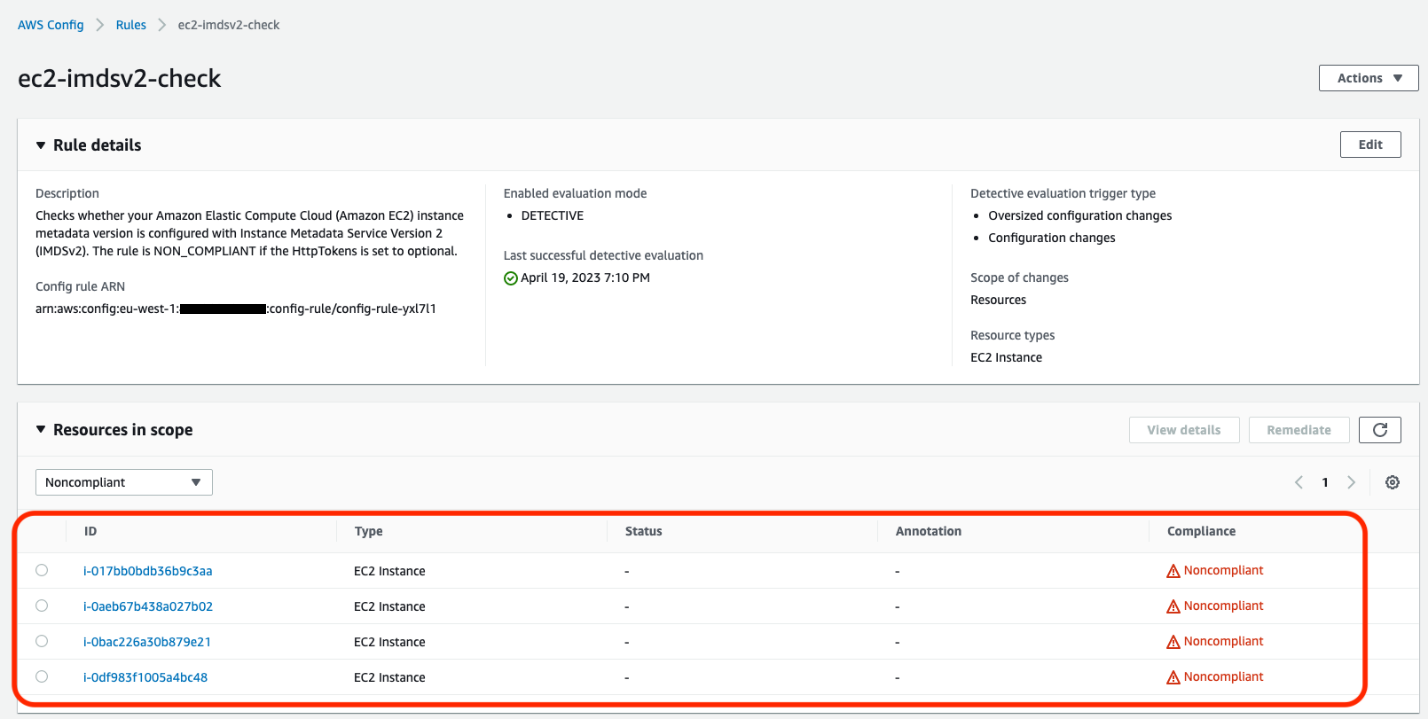The width and height of the screenshot is (1428, 719).
Task: Select page 1 in the pagination control
Action: pos(1325,481)
